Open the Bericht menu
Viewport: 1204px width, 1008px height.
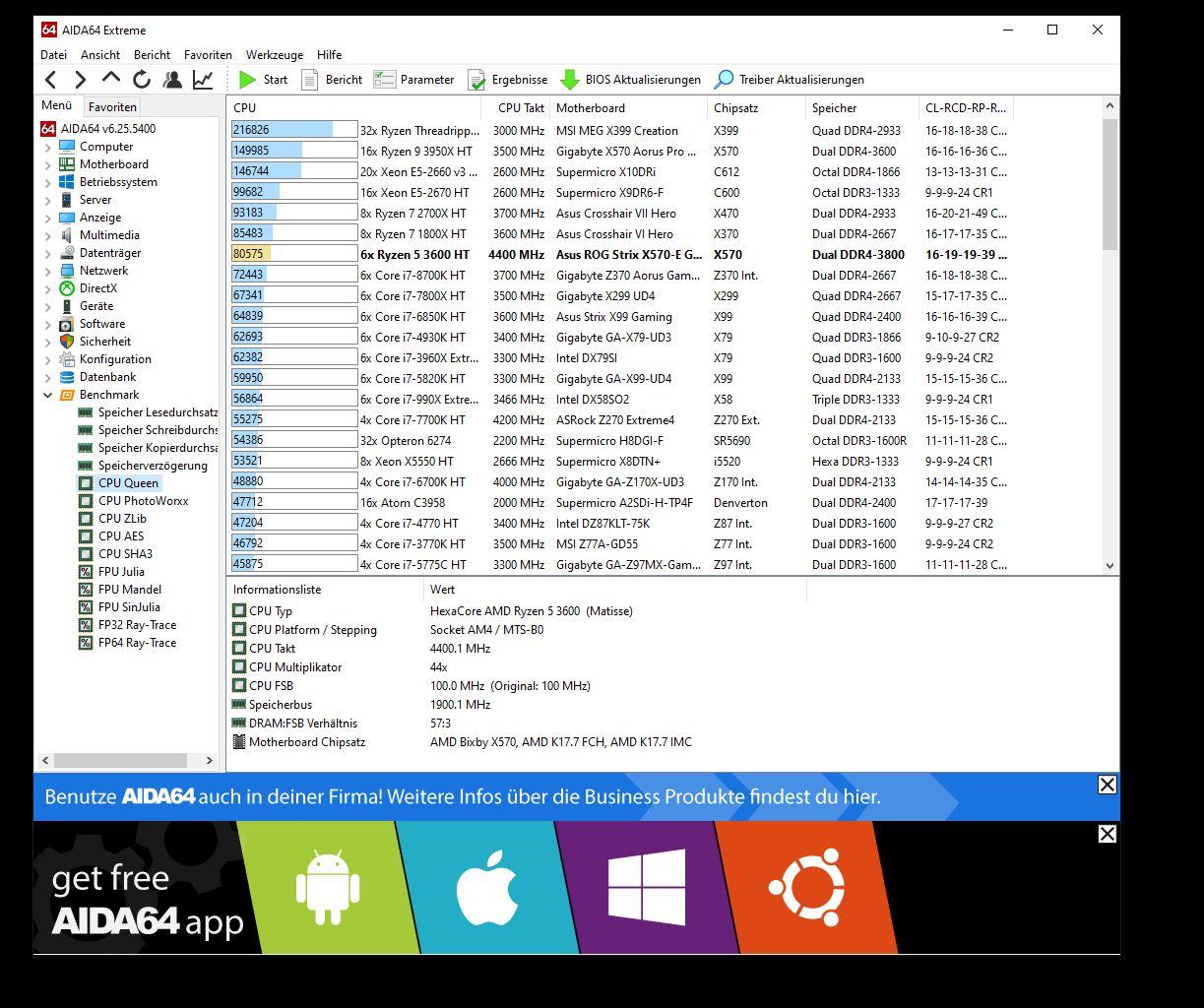pyautogui.click(x=152, y=55)
